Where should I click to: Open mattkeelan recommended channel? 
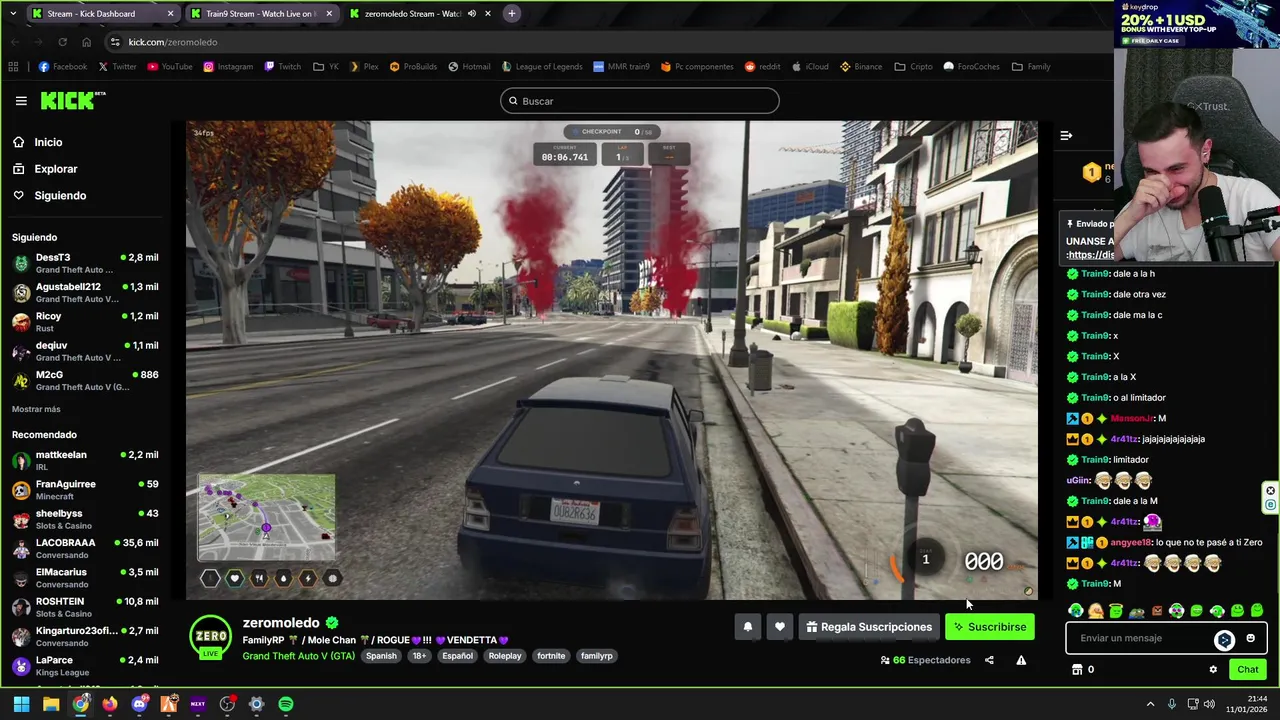click(85, 460)
